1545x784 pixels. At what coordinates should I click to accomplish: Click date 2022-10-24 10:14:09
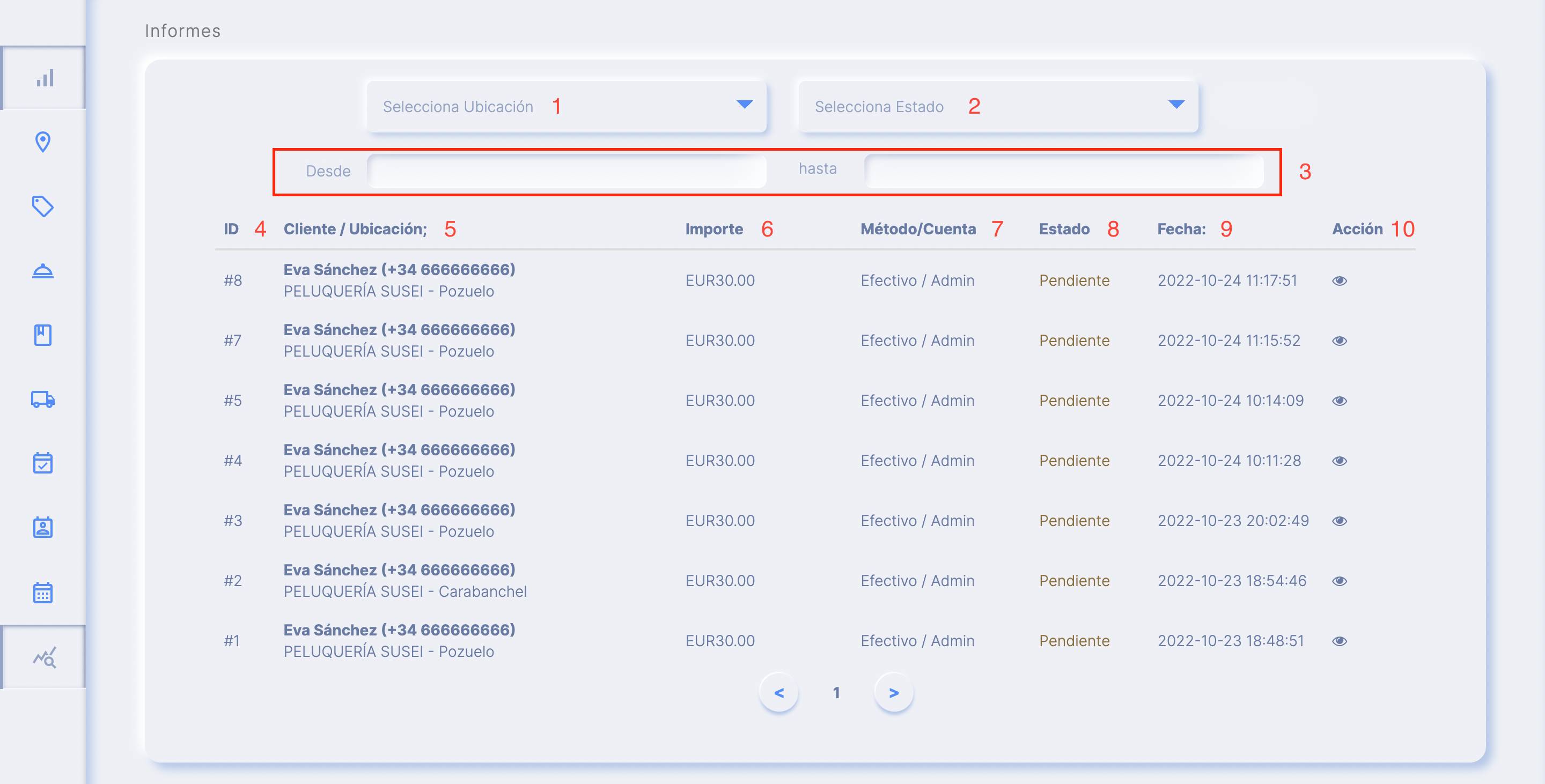click(x=1230, y=401)
